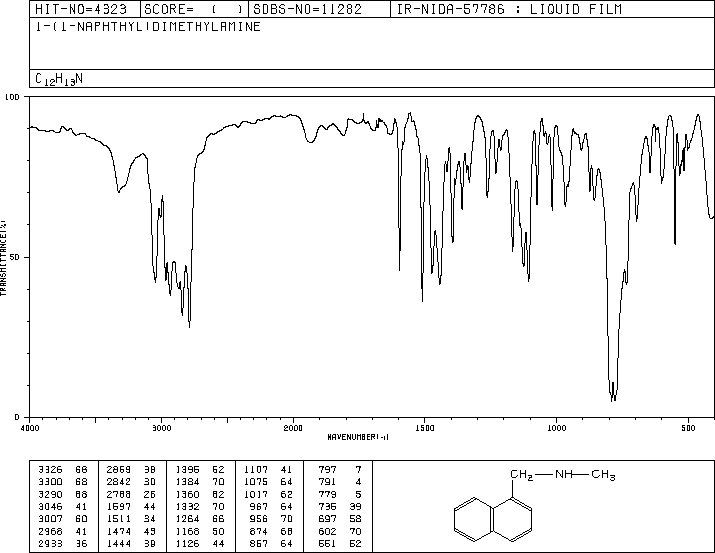Click the 50 label on the transmittance axis
Viewport: 715px width, 553px height.
[15, 257]
